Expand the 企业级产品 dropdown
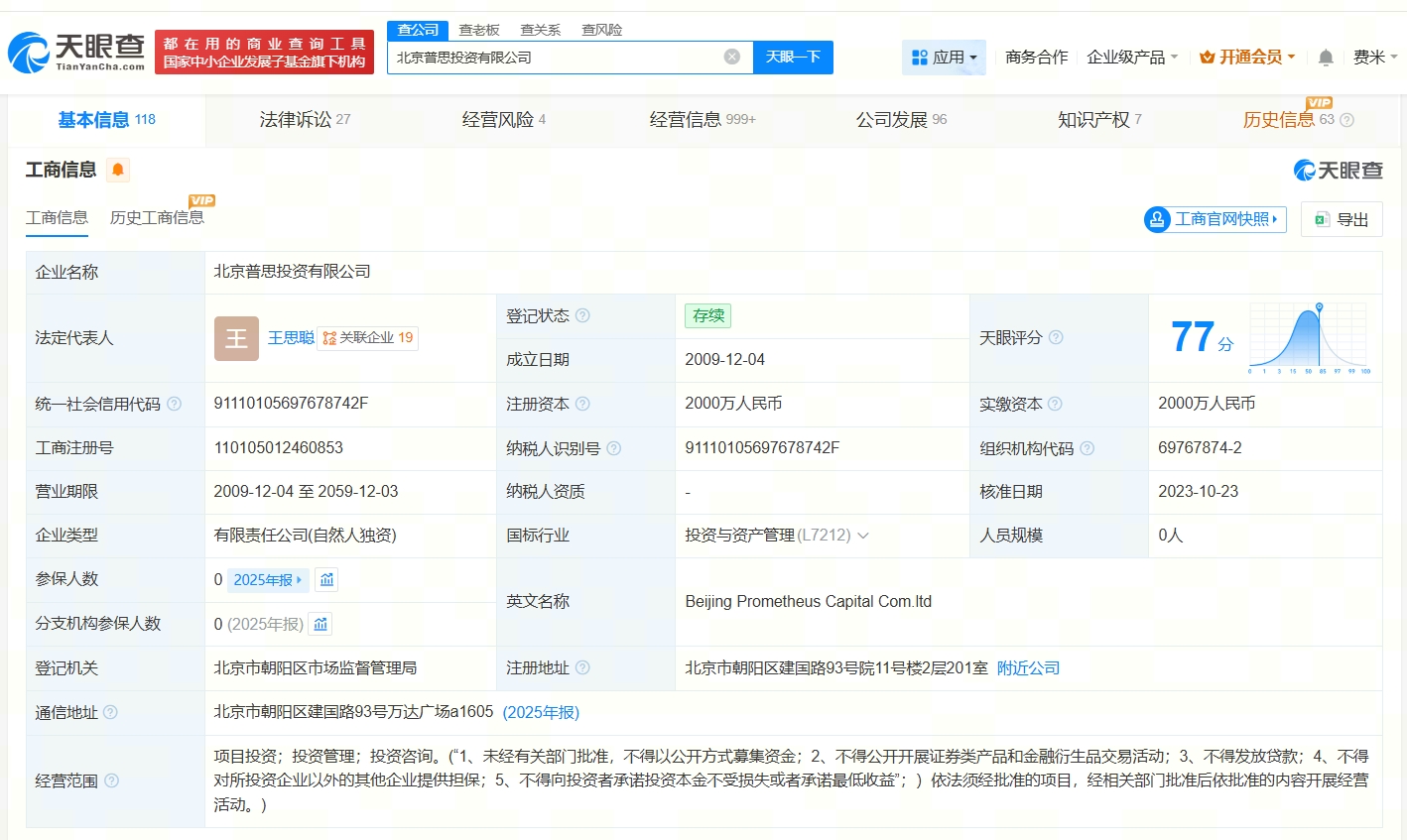 pyautogui.click(x=1132, y=58)
